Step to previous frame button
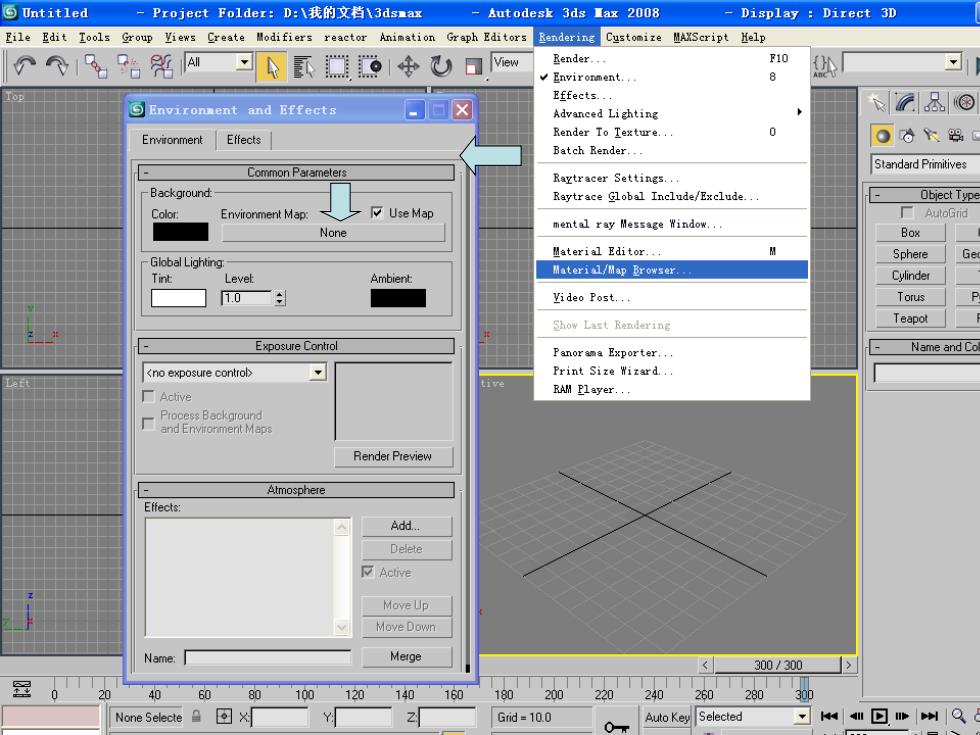This screenshot has height=735, width=980. click(x=856, y=716)
